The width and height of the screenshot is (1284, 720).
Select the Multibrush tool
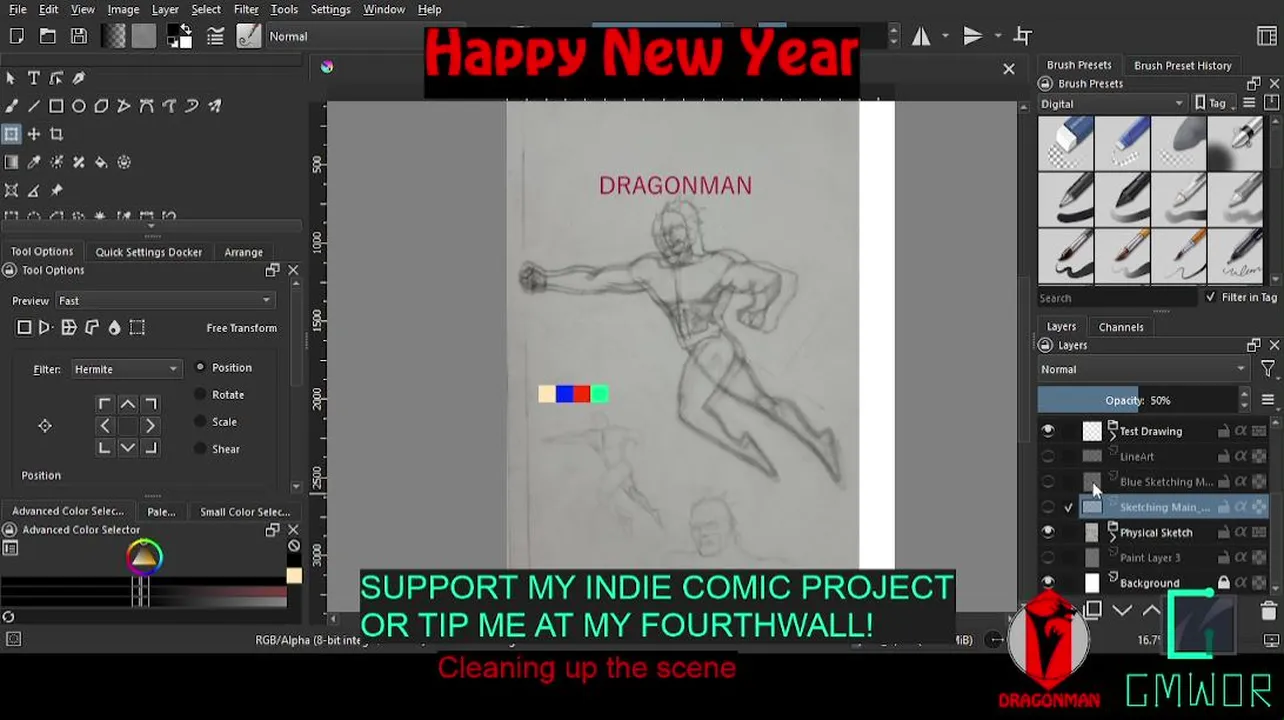(214, 106)
